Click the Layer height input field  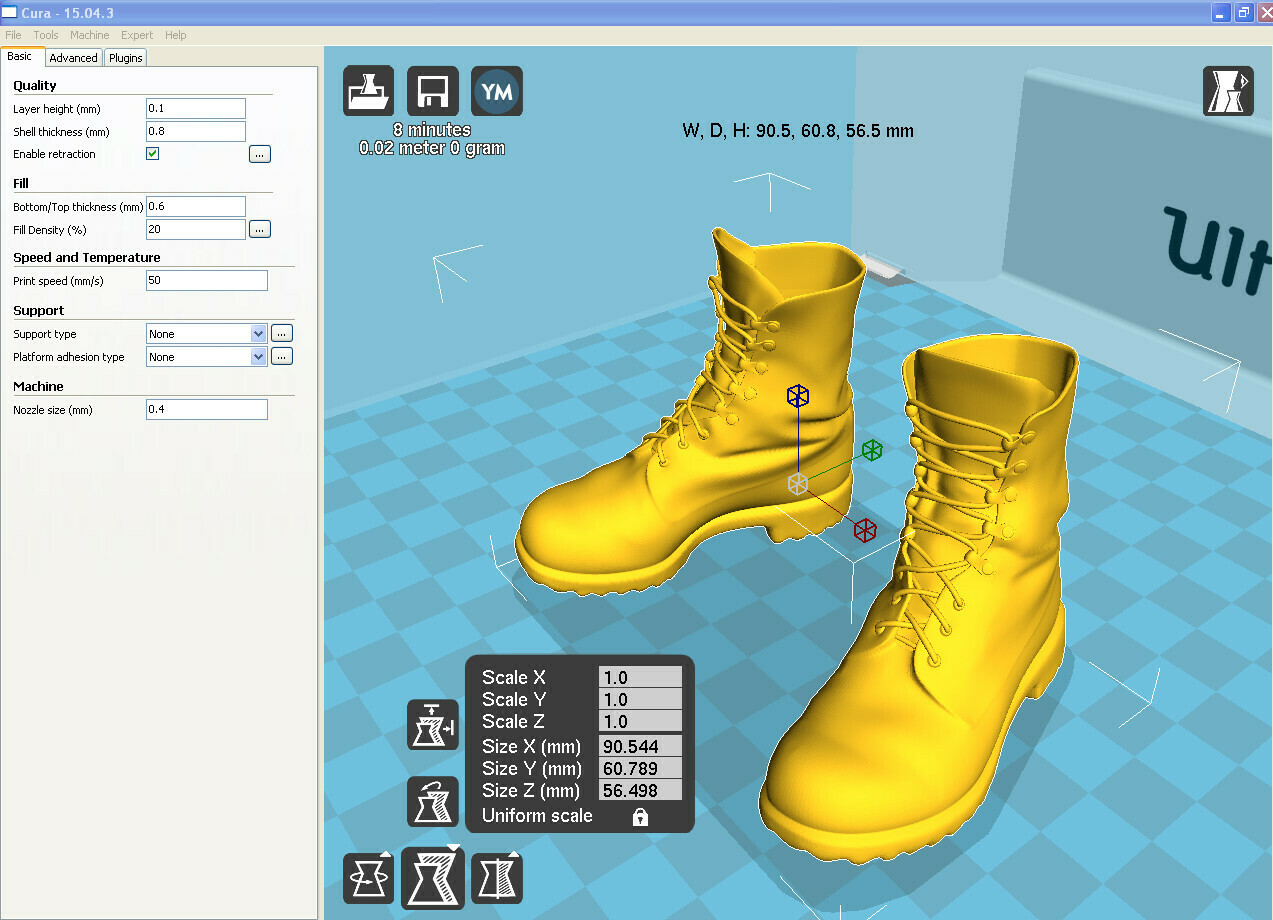[x=196, y=109]
